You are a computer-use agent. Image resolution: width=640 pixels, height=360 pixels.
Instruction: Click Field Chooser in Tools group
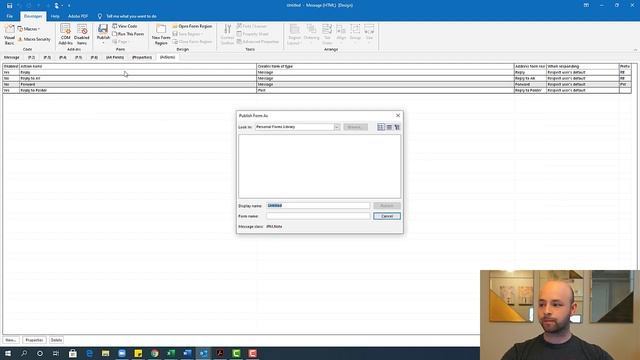coord(251,26)
